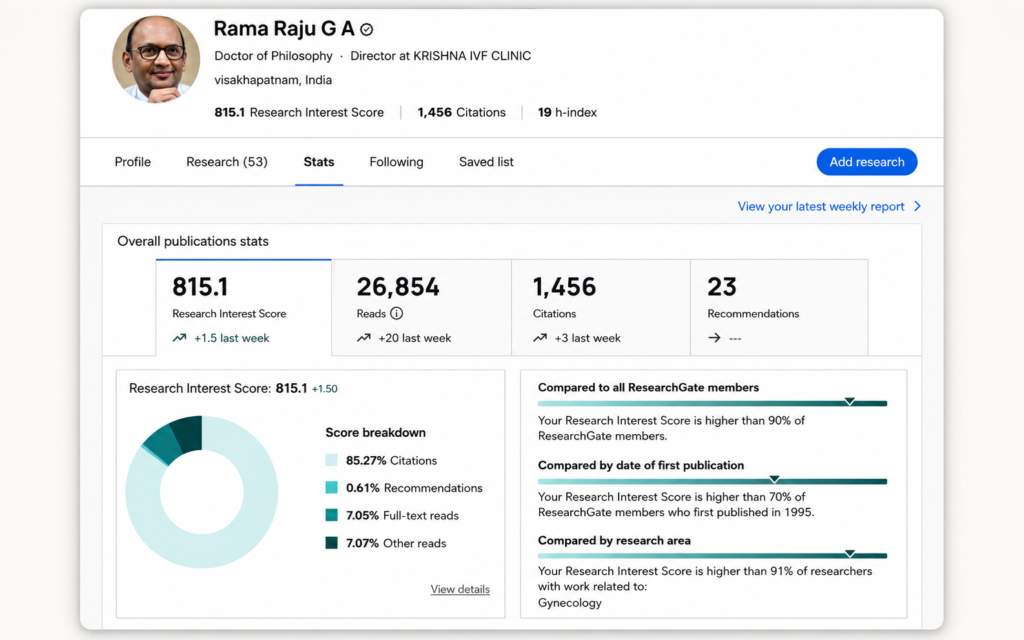1024x640 pixels.
Task: Click the Gynecology research area text
Action: [569, 603]
